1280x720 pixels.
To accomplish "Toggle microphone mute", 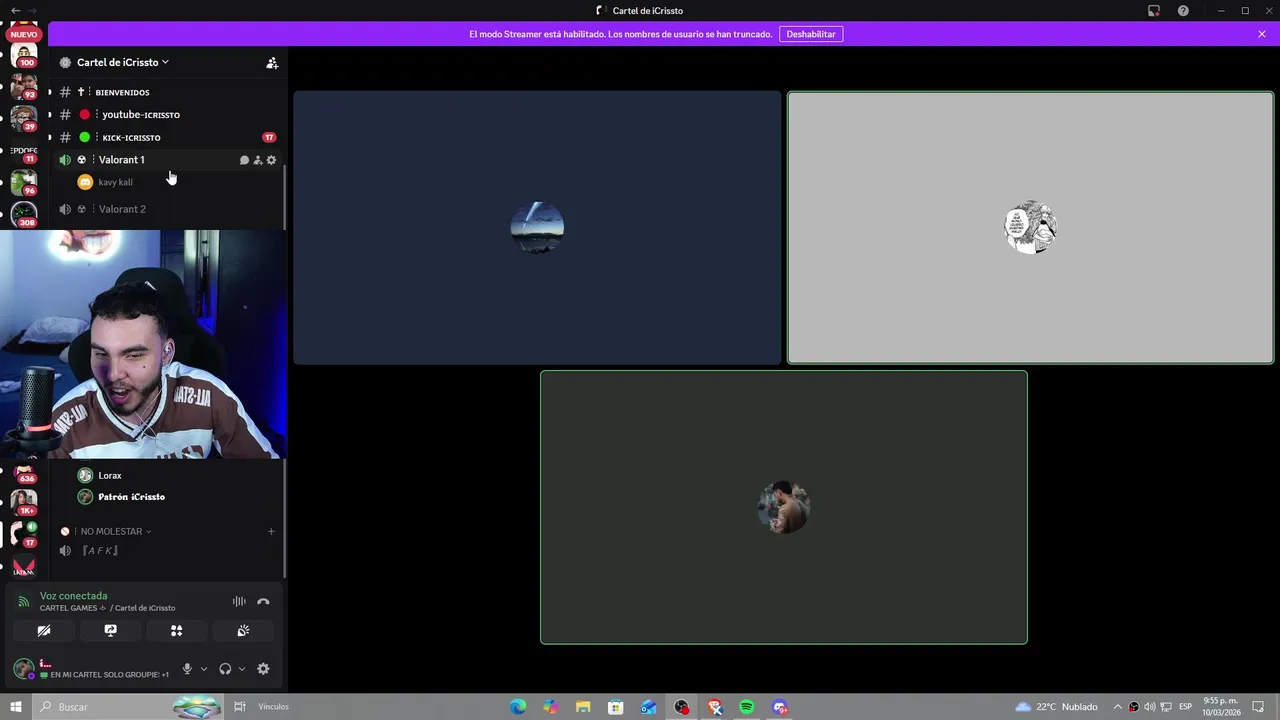I will tap(187, 669).
